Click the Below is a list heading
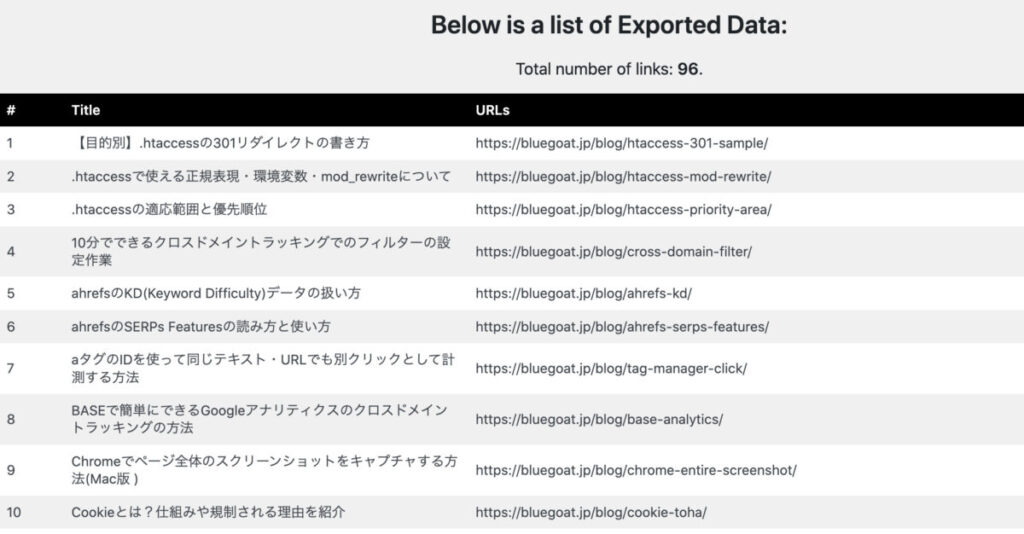The image size is (1024, 534). point(609,25)
